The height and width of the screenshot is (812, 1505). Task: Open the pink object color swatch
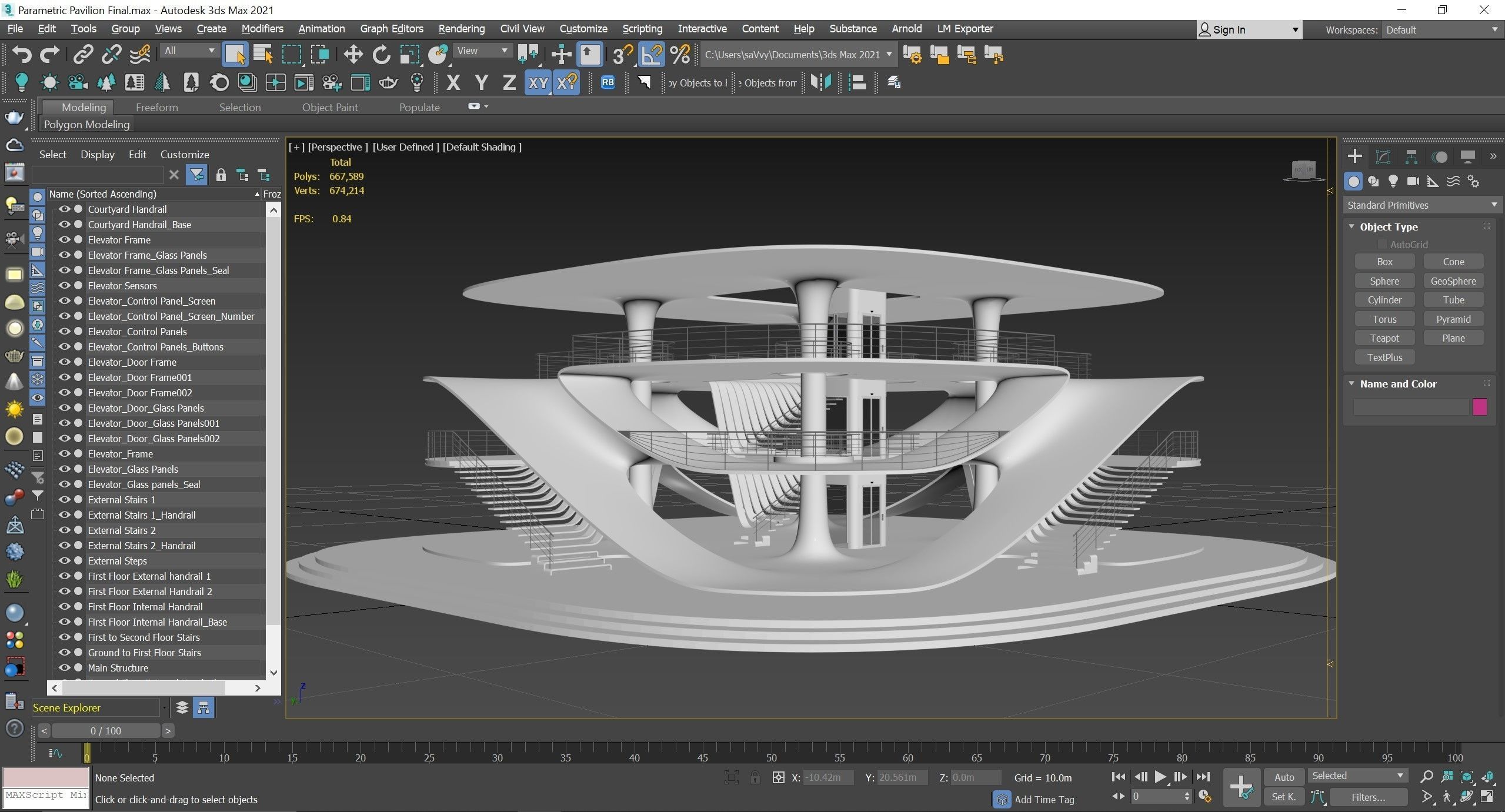pyautogui.click(x=1480, y=407)
